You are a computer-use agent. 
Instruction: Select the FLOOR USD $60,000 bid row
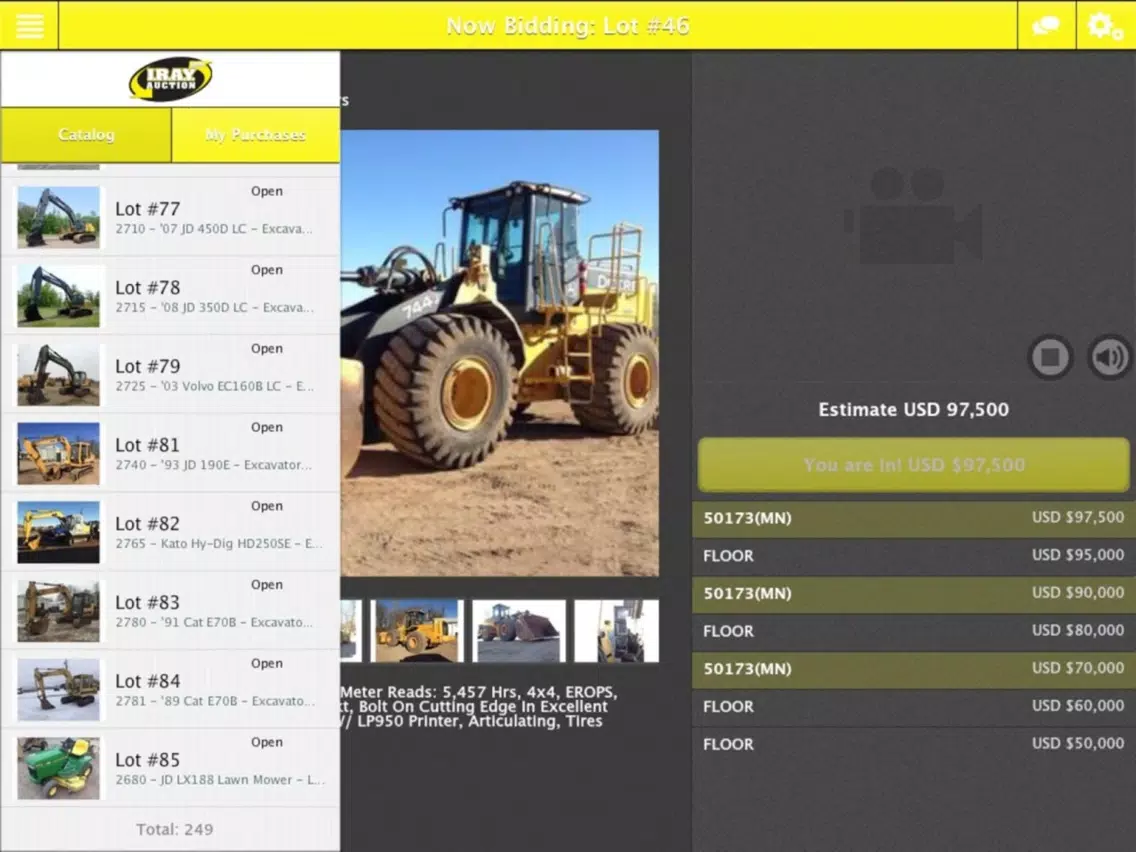(914, 706)
